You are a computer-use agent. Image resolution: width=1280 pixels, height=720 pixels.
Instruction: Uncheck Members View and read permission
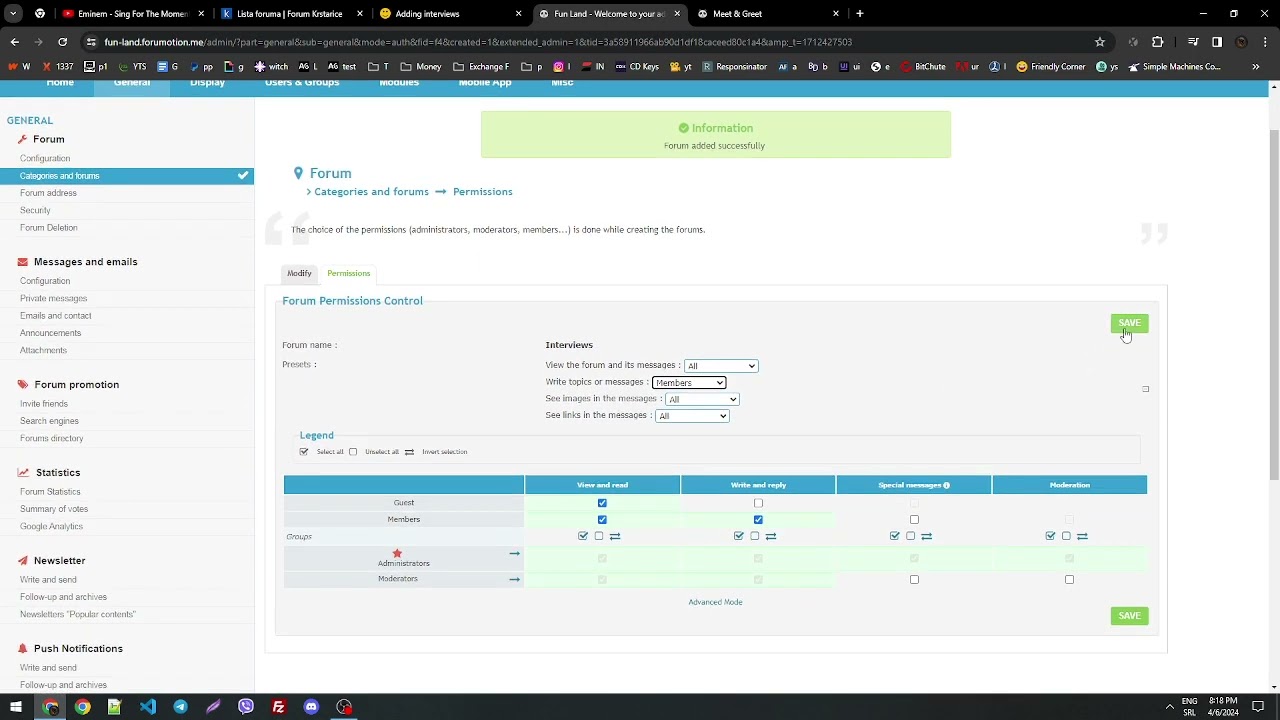point(602,520)
